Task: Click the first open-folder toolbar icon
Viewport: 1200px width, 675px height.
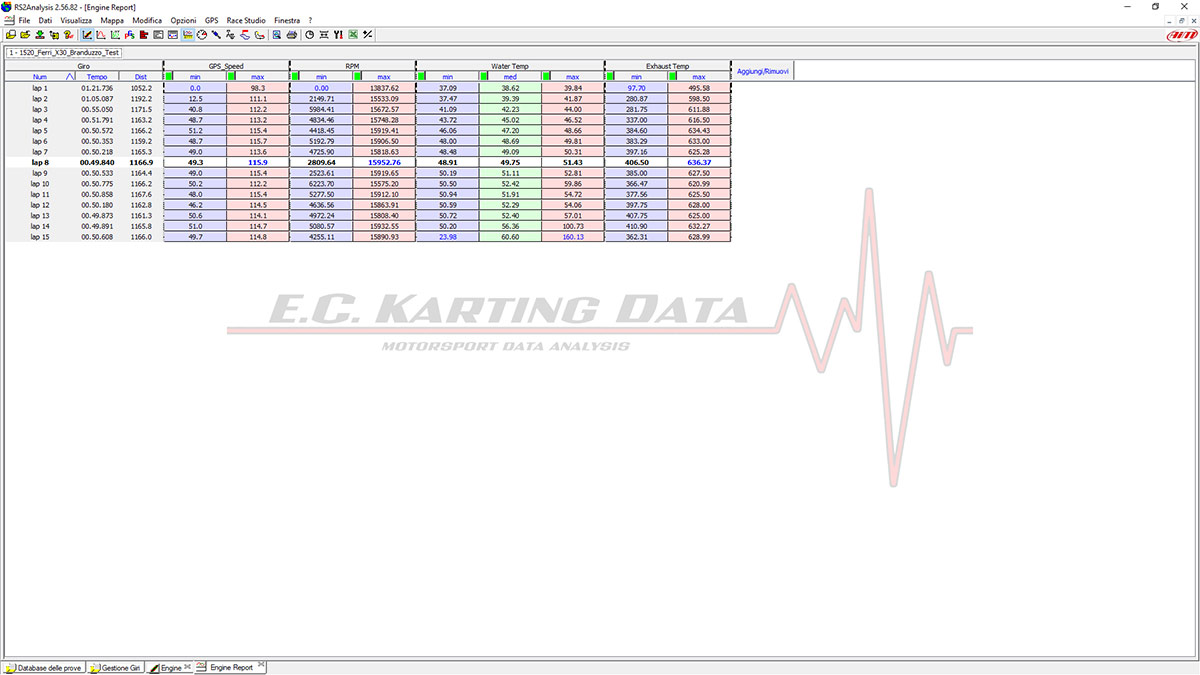Action: click(11, 34)
